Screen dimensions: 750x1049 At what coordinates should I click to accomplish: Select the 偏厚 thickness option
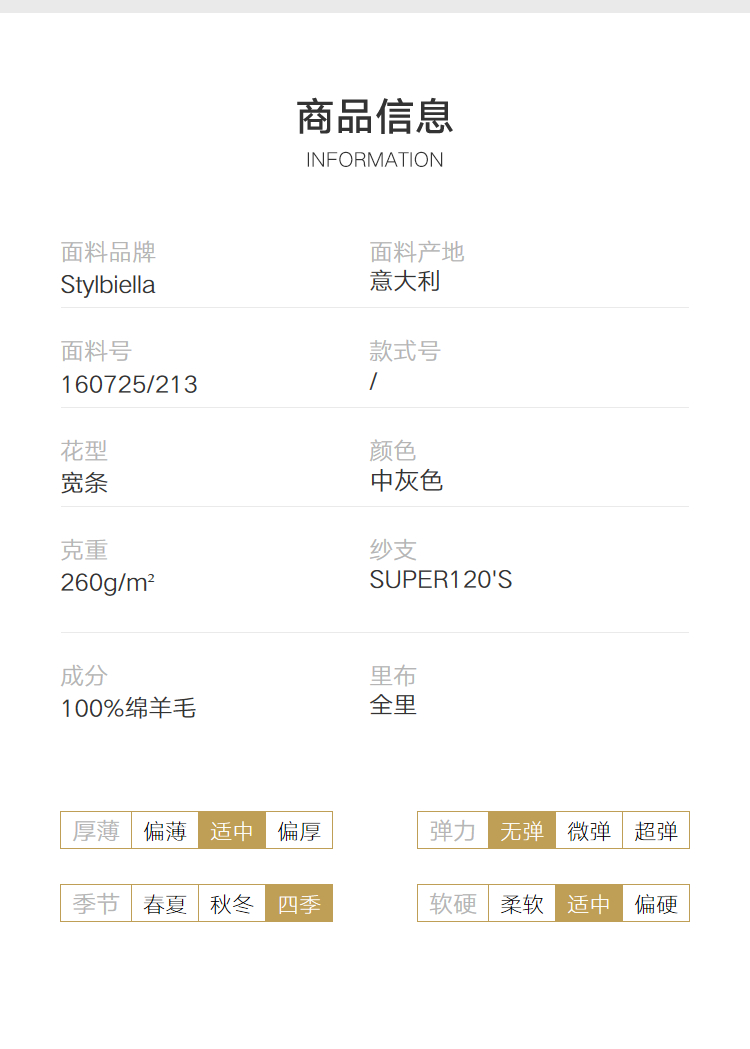coord(299,830)
